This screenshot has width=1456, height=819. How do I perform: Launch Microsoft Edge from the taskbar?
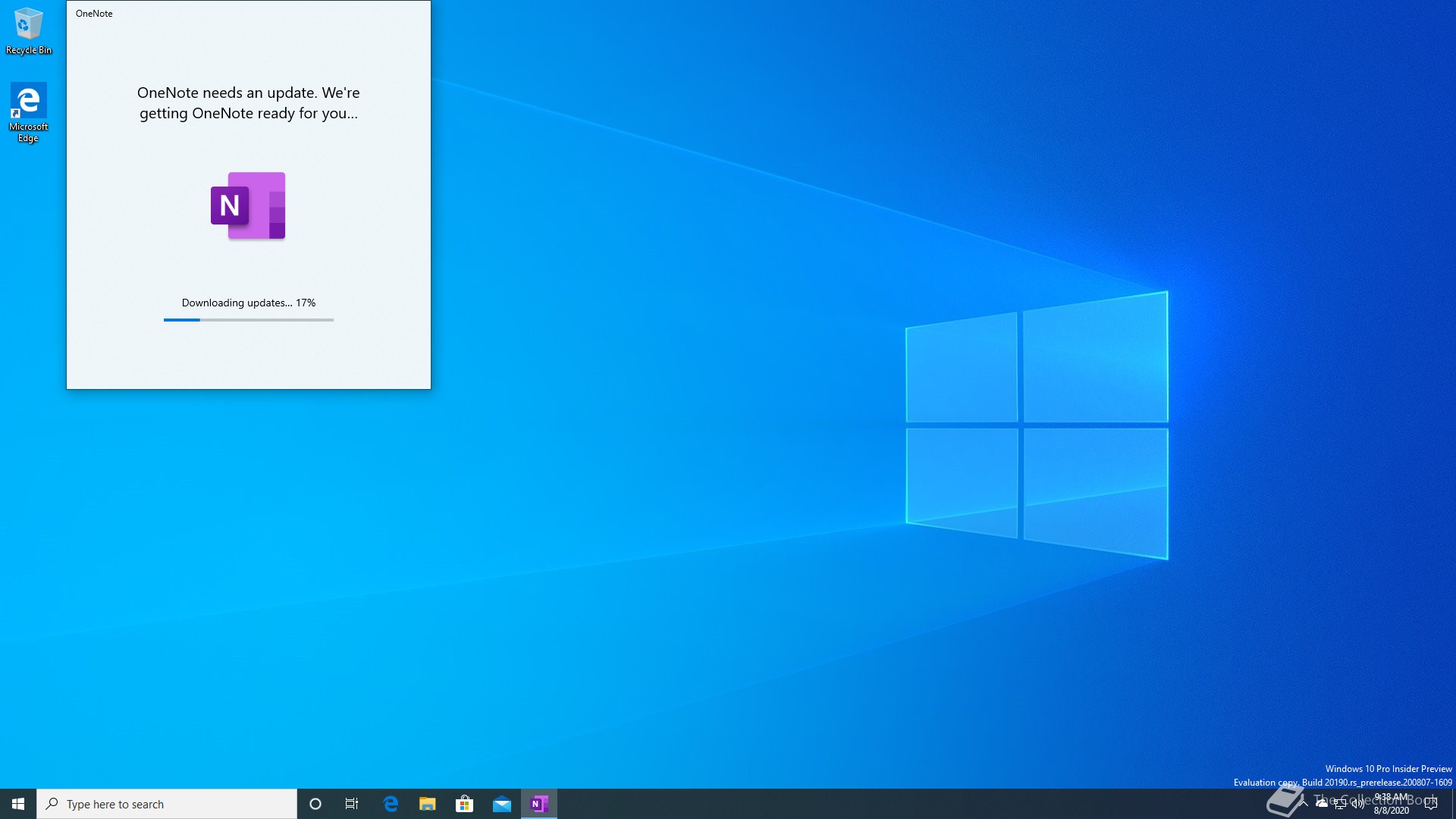(391, 804)
